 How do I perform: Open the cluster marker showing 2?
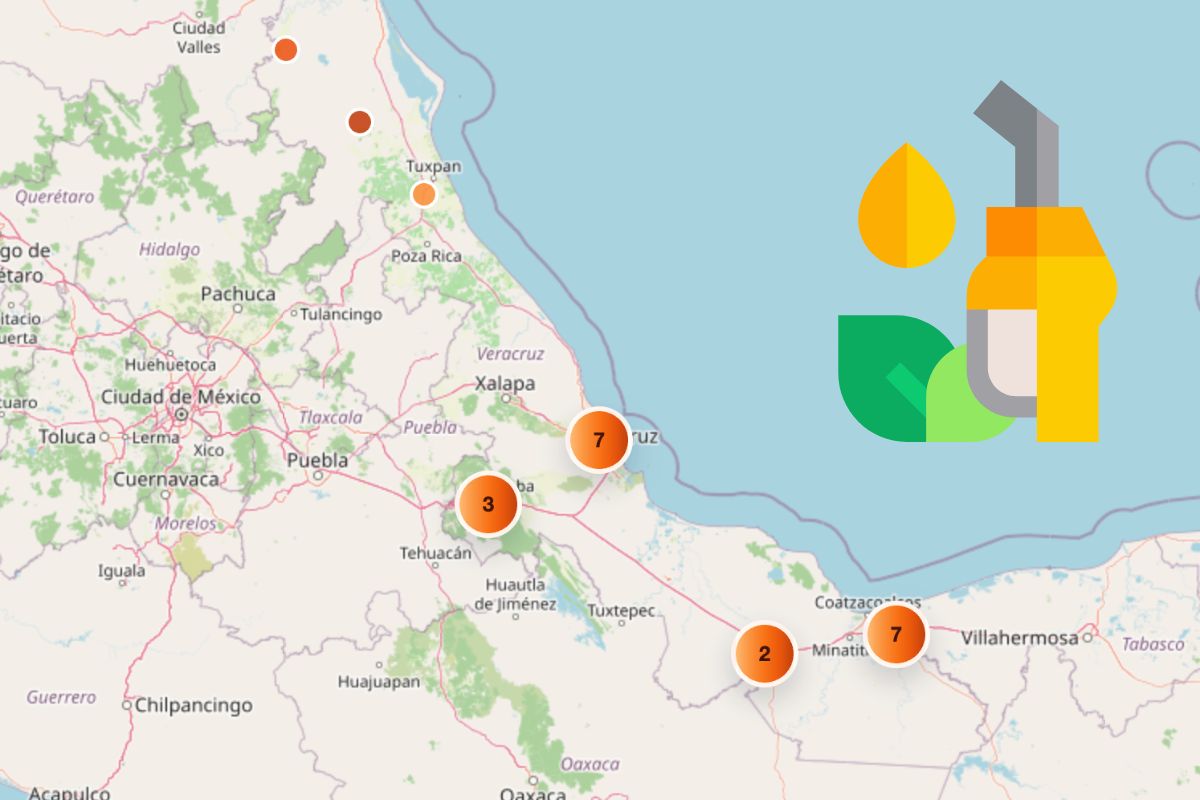pos(765,654)
